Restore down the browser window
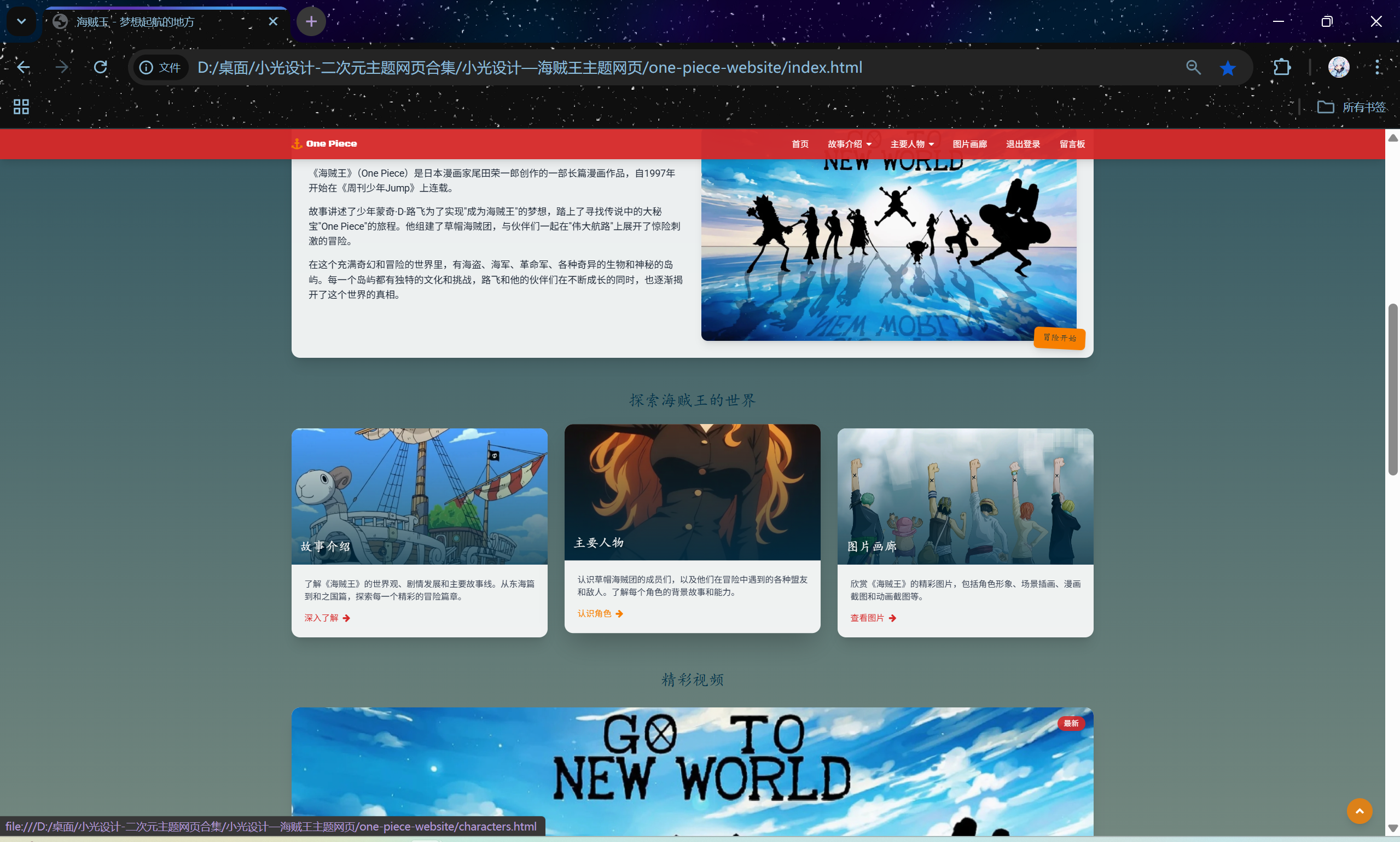 (1326, 21)
